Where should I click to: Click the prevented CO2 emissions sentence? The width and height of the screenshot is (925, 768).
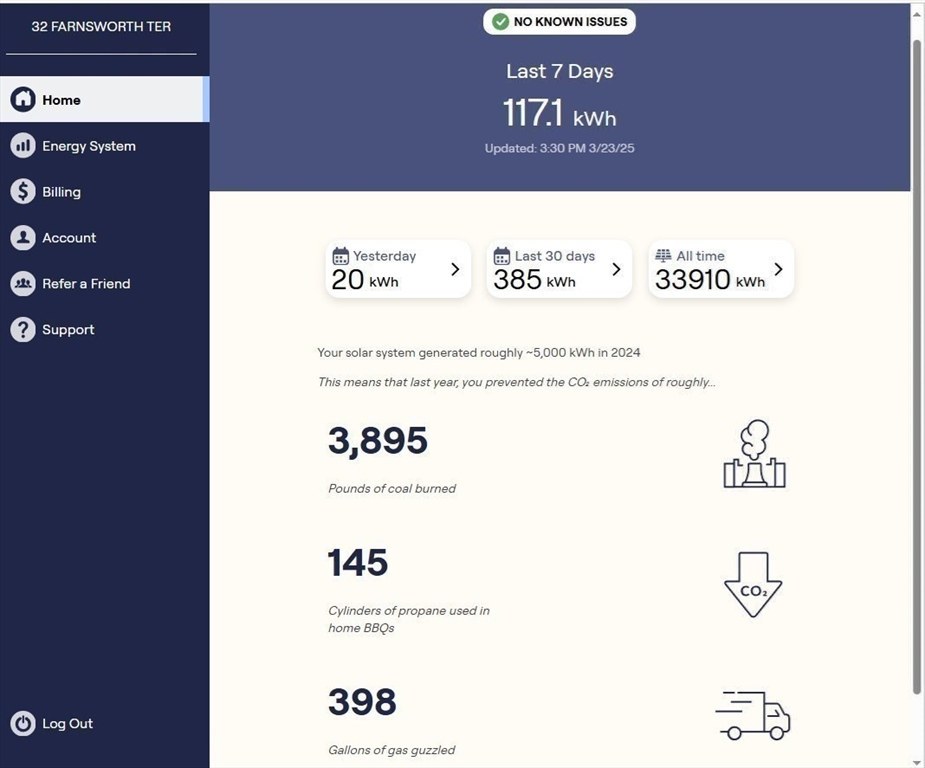[x=516, y=382]
